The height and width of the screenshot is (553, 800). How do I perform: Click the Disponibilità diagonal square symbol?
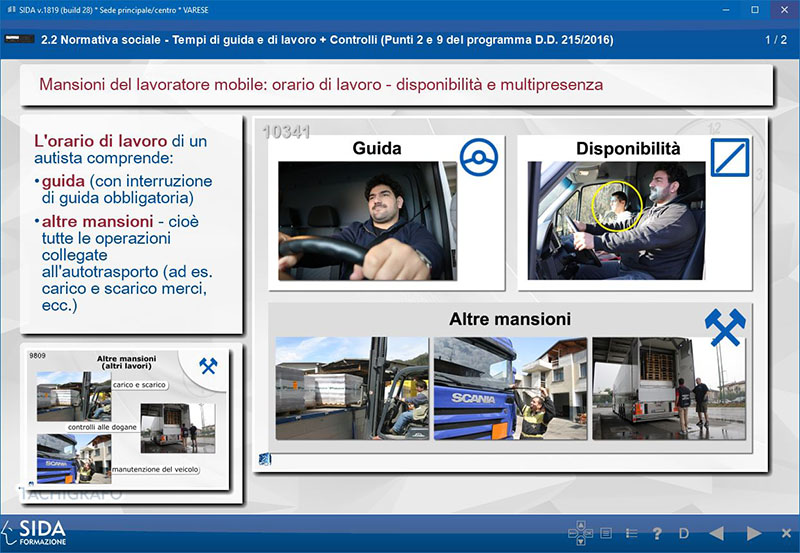[729, 158]
